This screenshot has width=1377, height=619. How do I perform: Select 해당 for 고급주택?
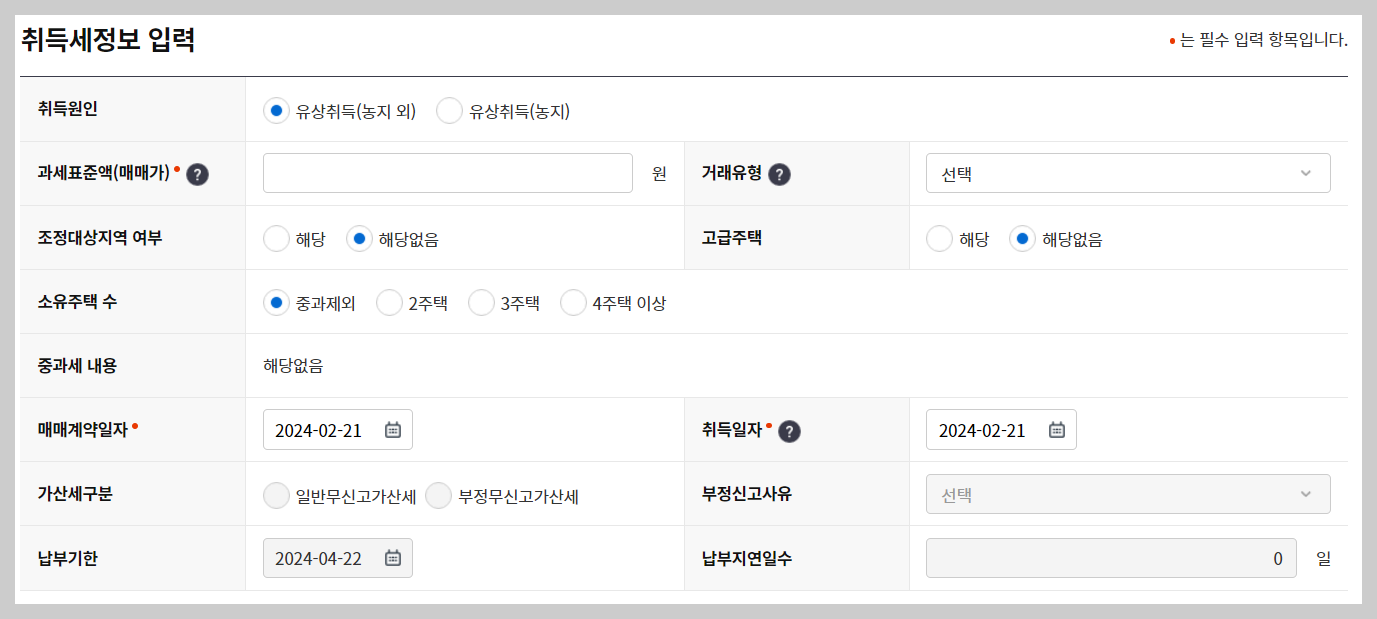tap(939, 238)
